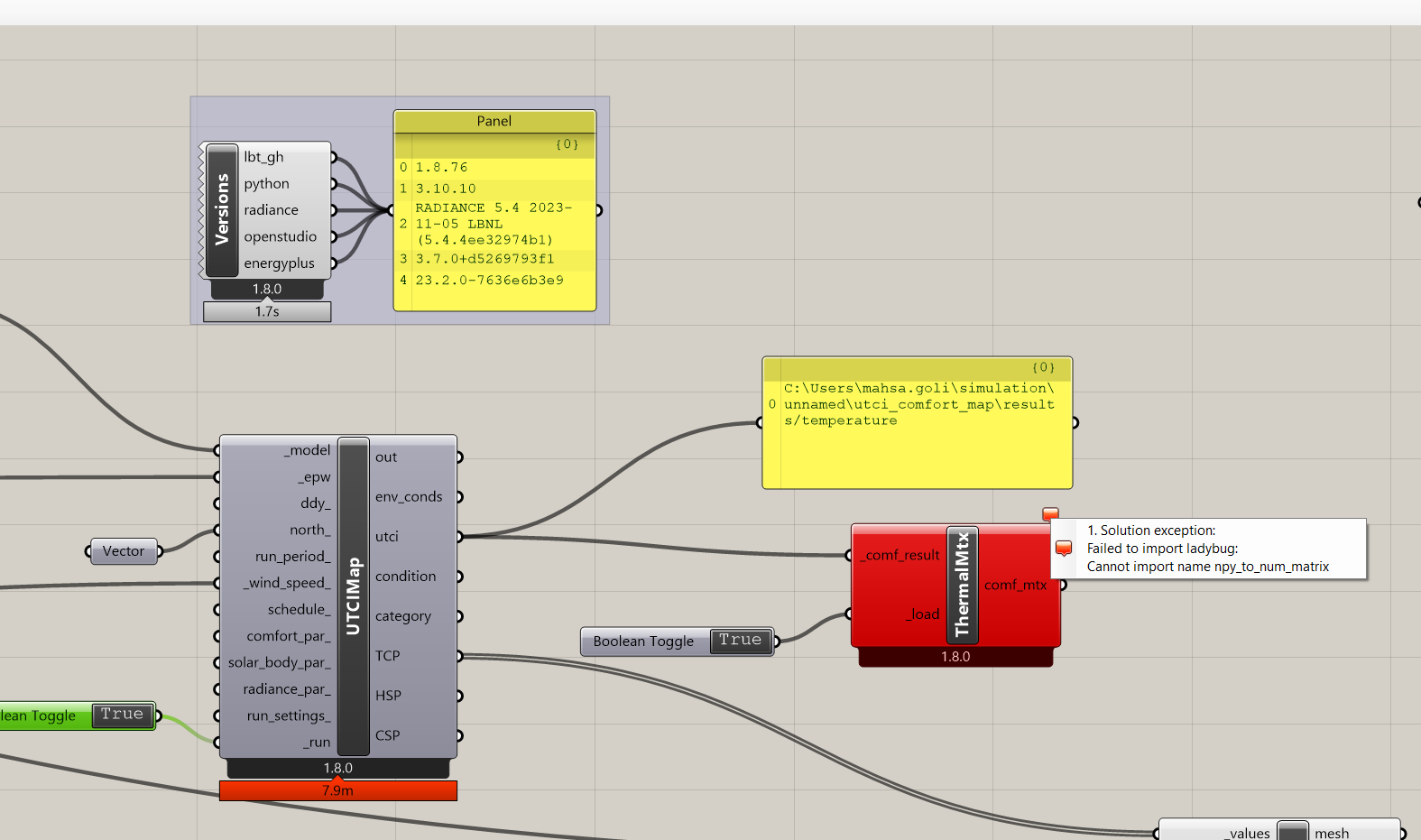1421x840 pixels.
Task: Select the Versions component label
Action: click(222, 210)
